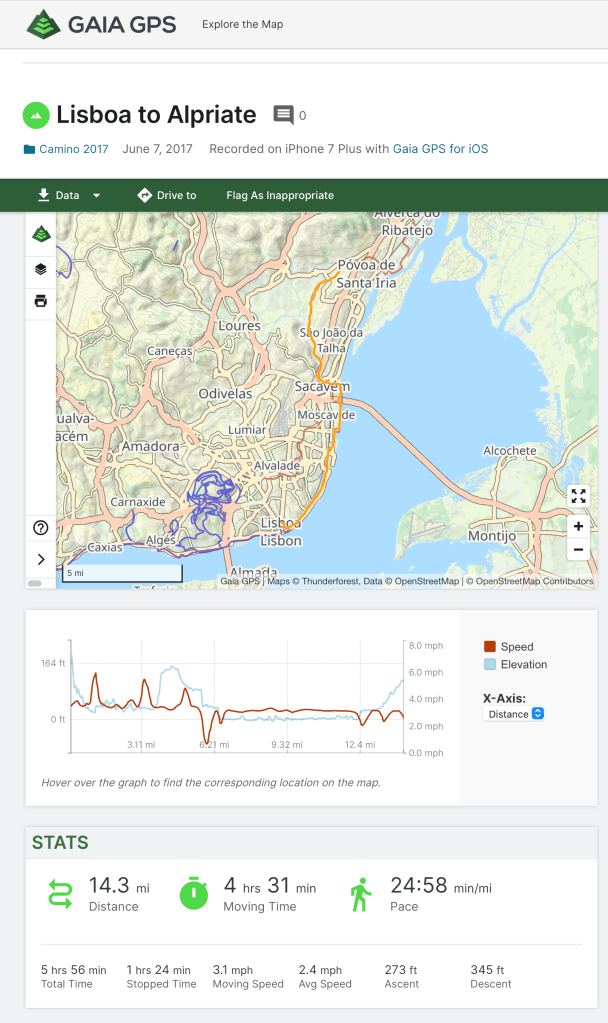Image resolution: width=608 pixels, height=1023 pixels.
Task: Zoom in on the map
Action: click(578, 526)
